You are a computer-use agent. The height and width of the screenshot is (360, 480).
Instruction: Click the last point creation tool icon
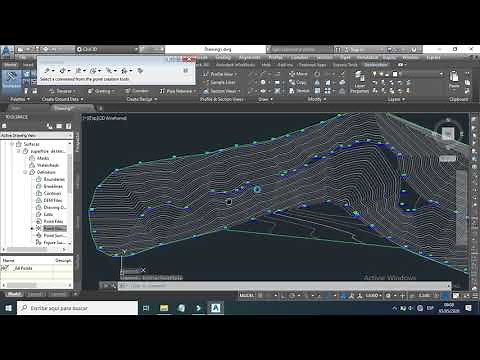(140, 71)
